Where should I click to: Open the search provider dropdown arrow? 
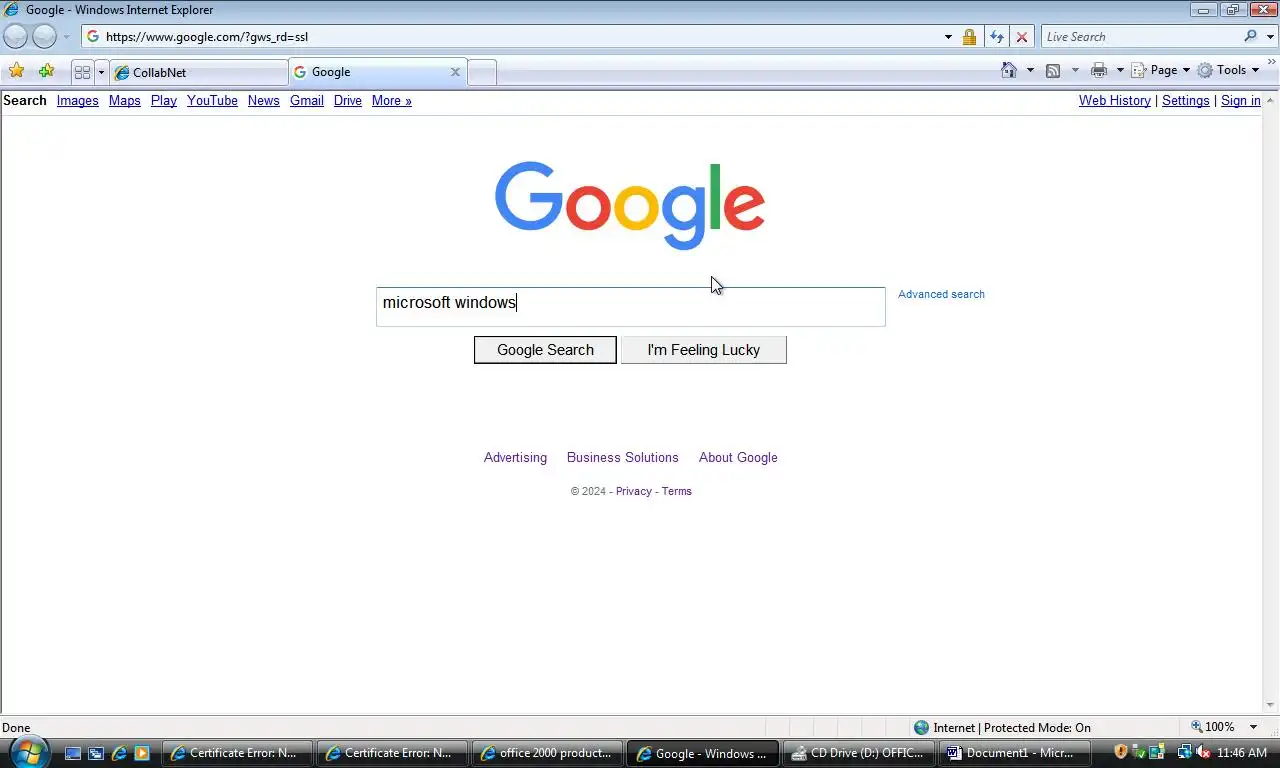(x=1271, y=37)
